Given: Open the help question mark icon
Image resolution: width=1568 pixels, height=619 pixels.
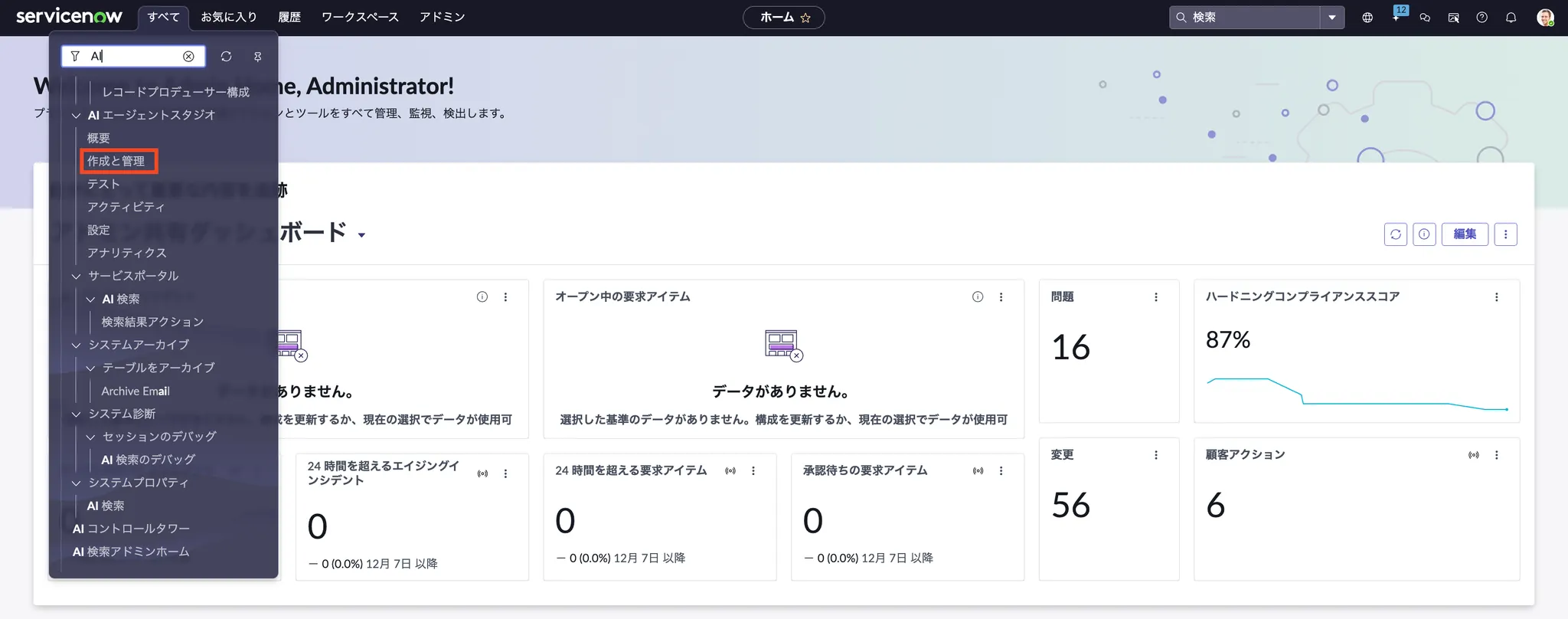Looking at the screenshot, I should (1482, 17).
